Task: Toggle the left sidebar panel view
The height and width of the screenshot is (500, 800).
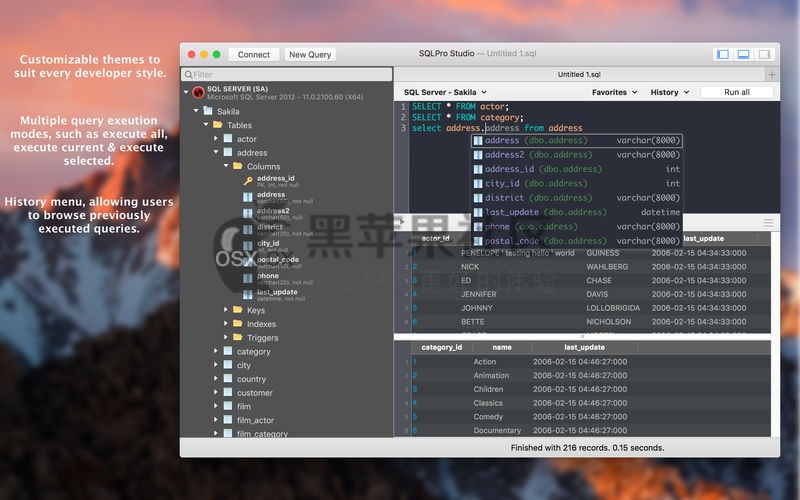Action: coord(723,54)
